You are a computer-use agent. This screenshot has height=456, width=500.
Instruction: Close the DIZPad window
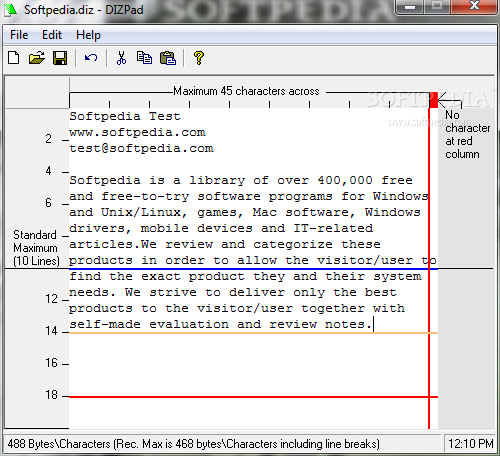click(473, 7)
